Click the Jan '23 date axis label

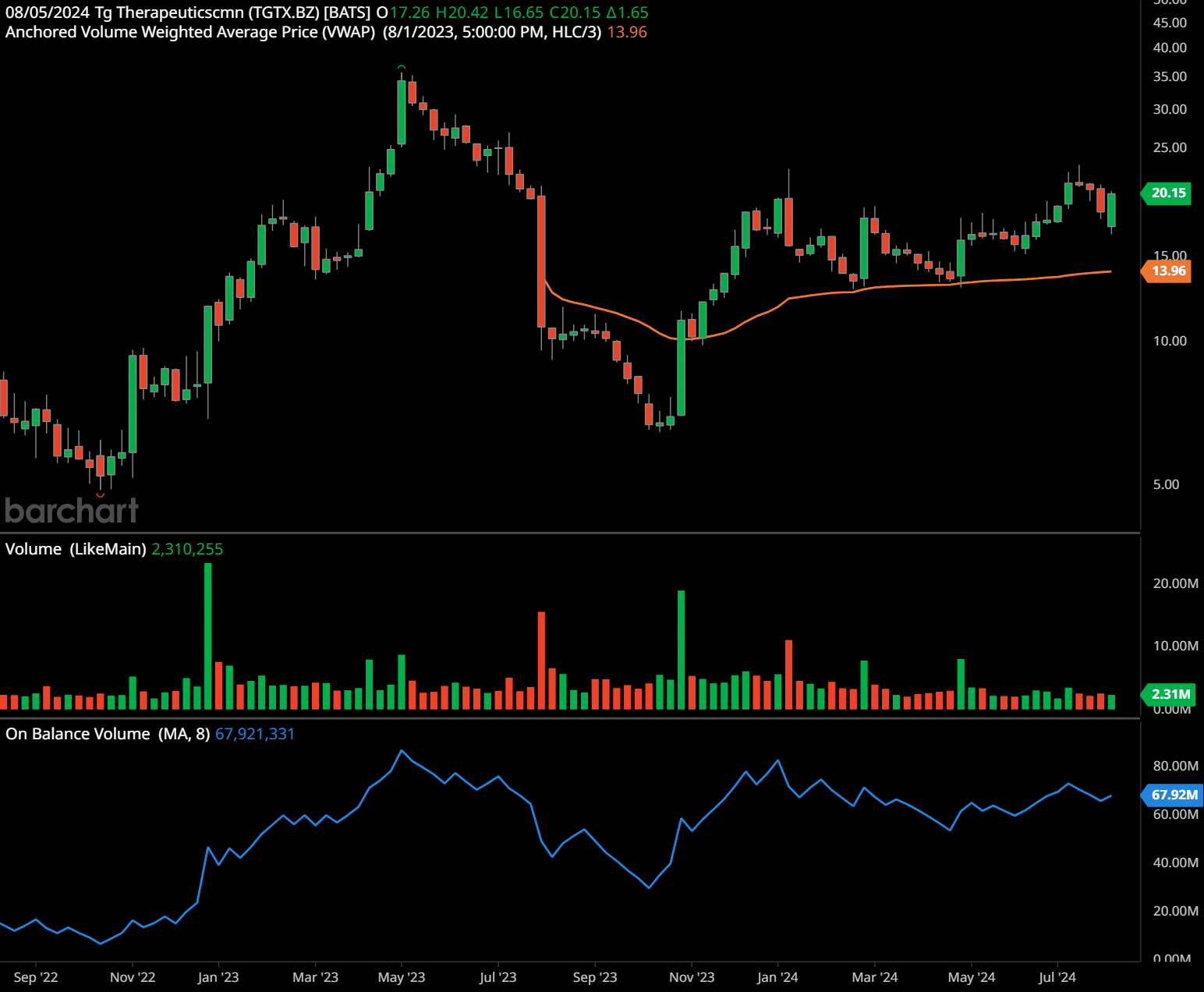[218, 977]
